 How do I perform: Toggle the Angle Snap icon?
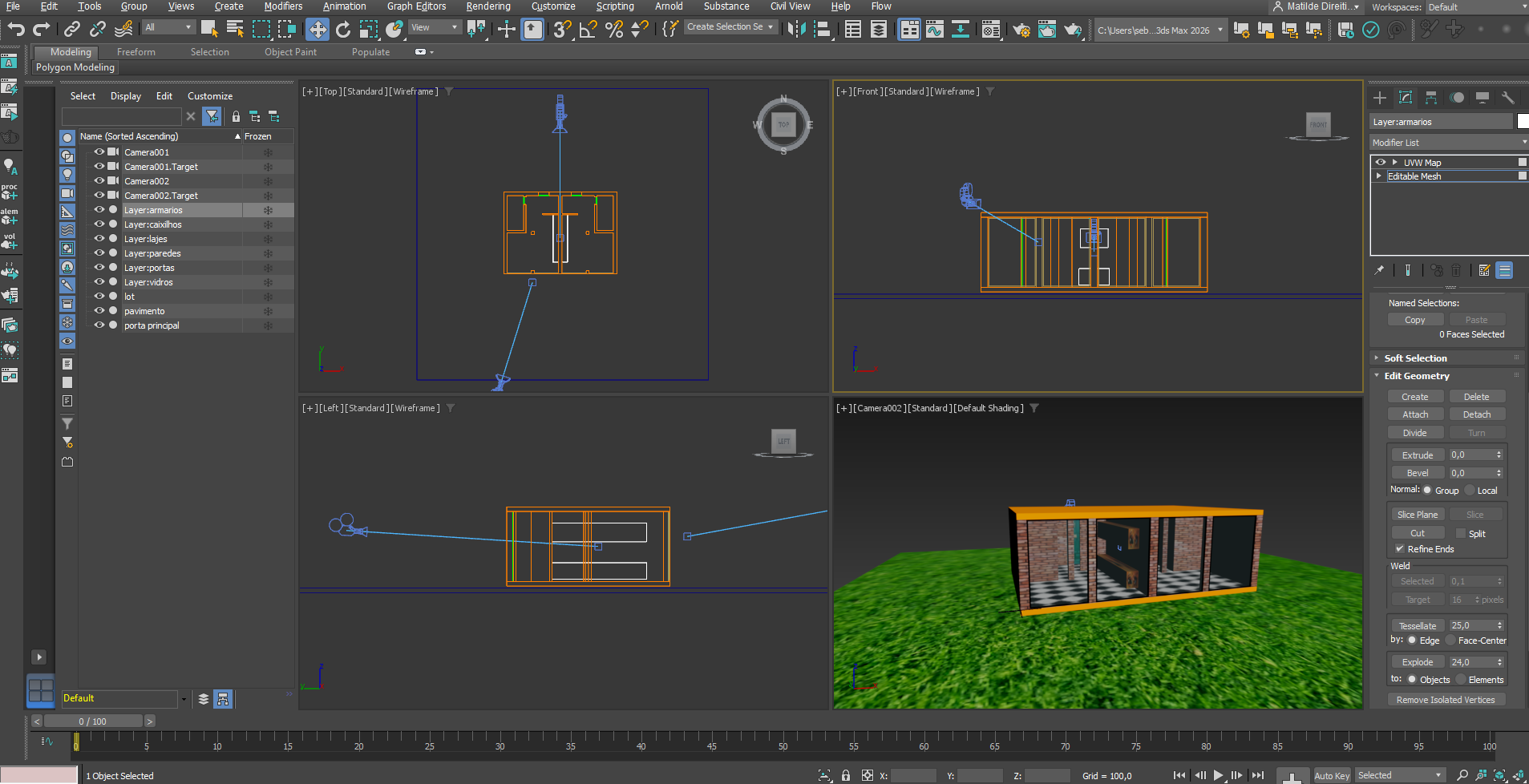588,30
